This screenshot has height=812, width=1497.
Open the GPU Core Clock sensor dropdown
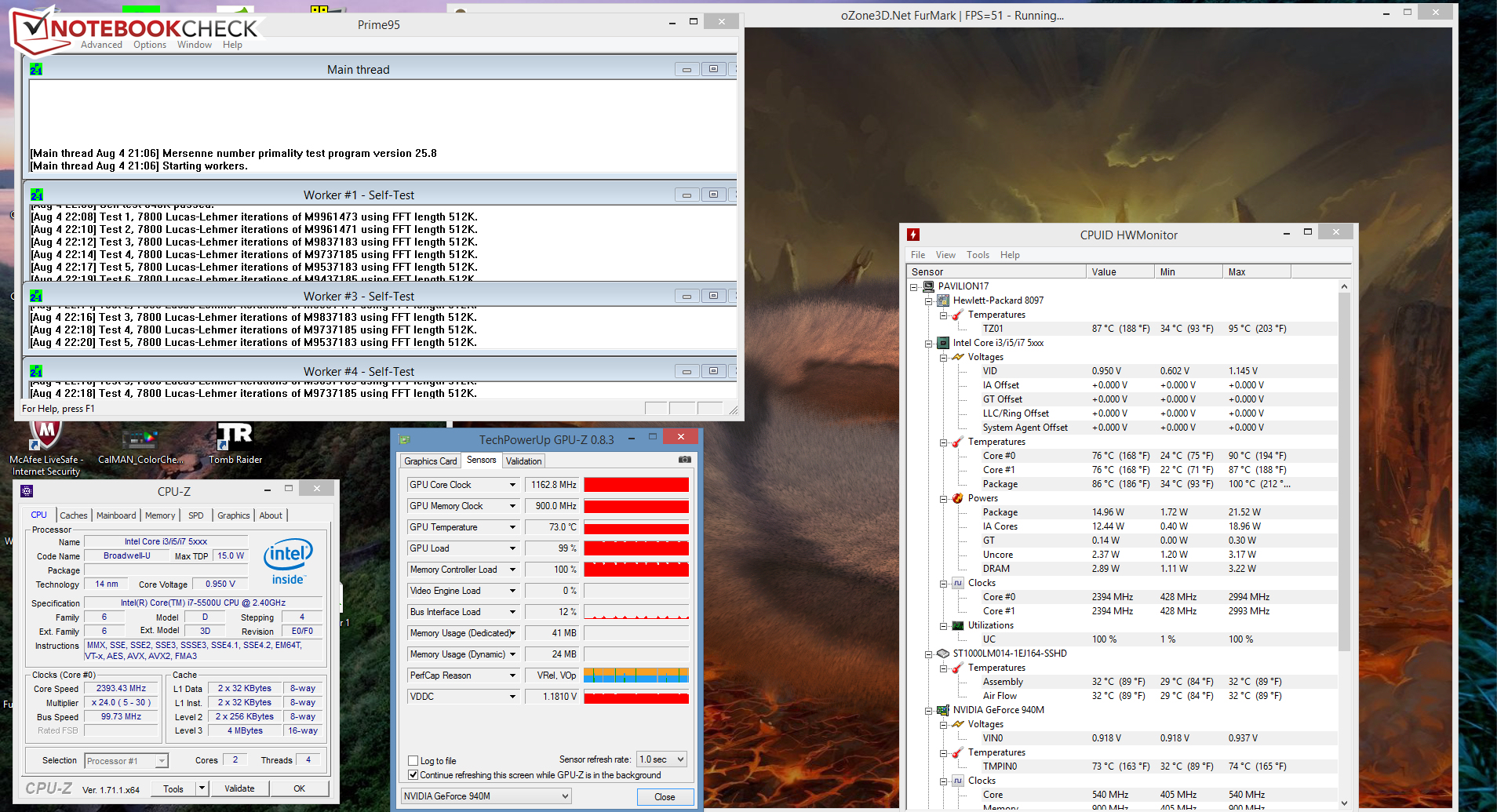coord(513,485)
